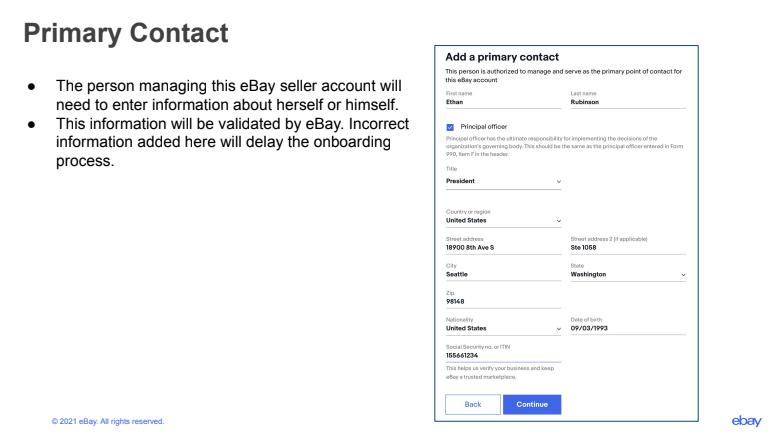Click the City field containing Seattle

(503, 274)
